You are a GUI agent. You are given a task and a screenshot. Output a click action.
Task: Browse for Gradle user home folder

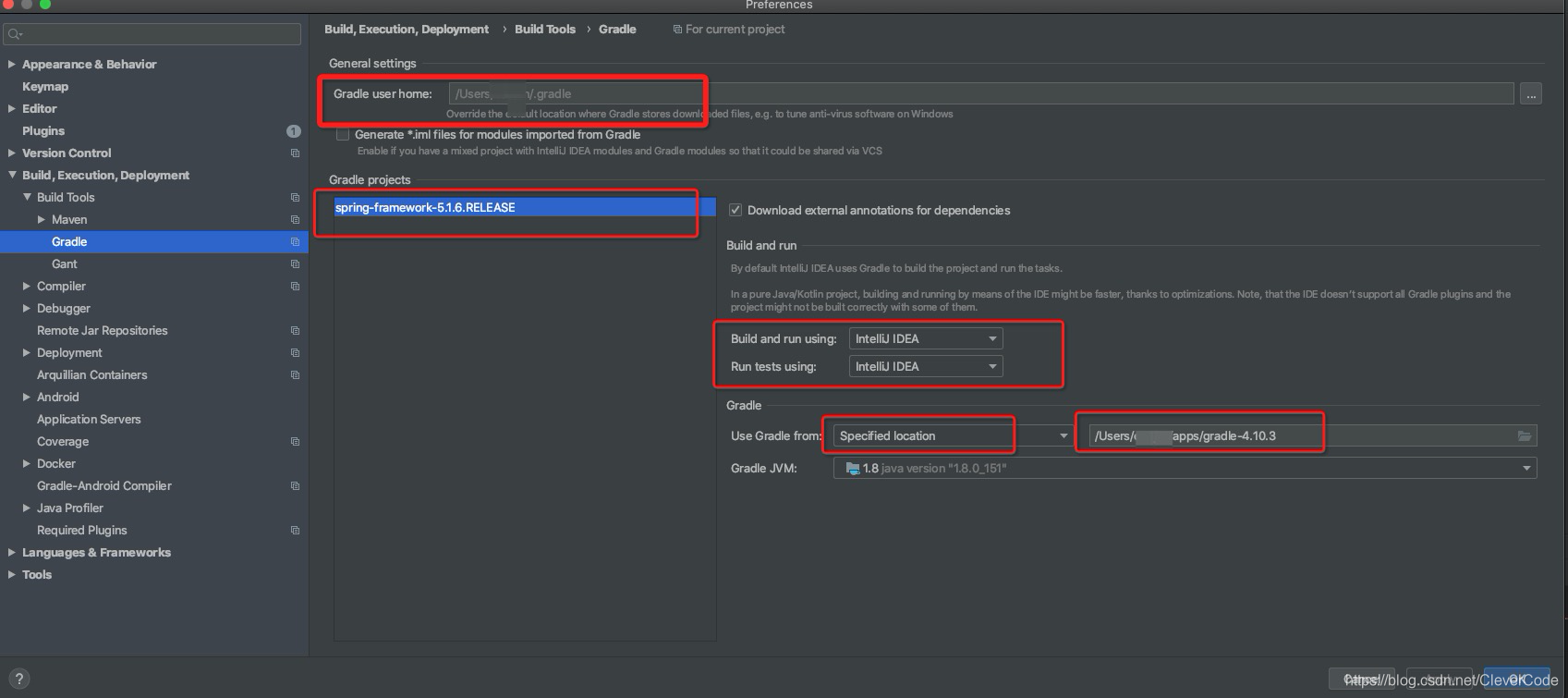click(1531, 93)
